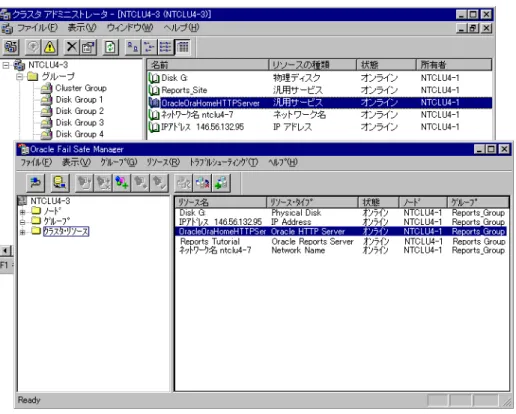
Task: Open the 表示 menu in Cluster Administrator
Action: tap(82, 28)
